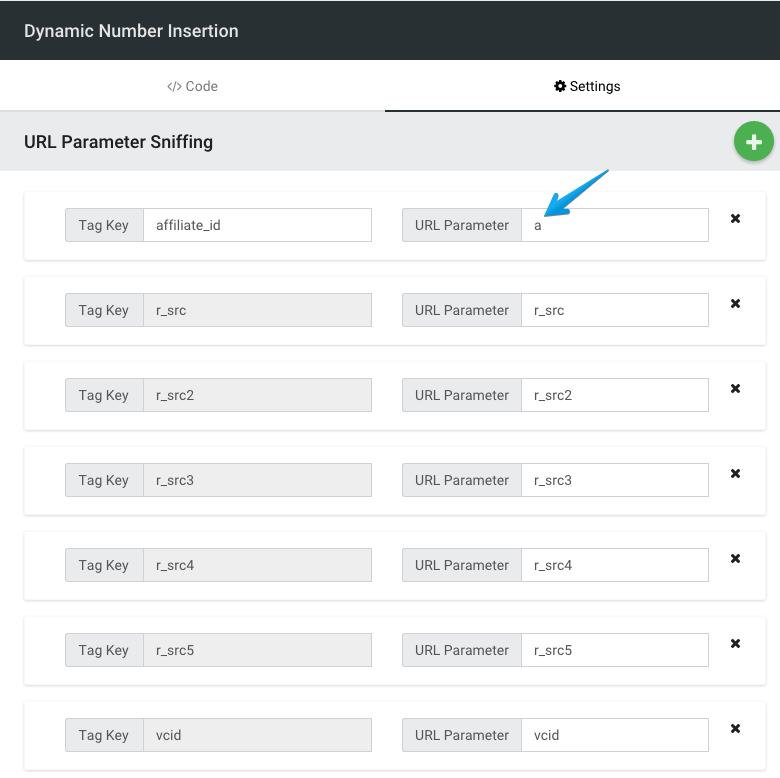The width and height of the screenshot is (780, 778).
Task: Open the Settings tab
Action: pyautogui.click(x=587, y=86)
